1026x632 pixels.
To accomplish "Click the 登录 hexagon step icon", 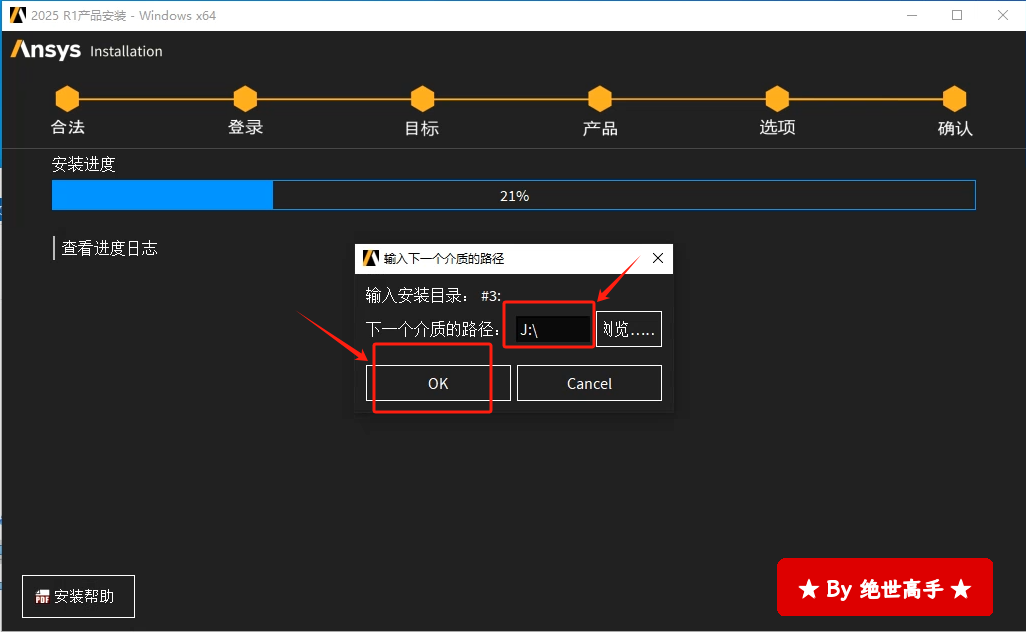I will pyautogui.click(x=245, y=99).
